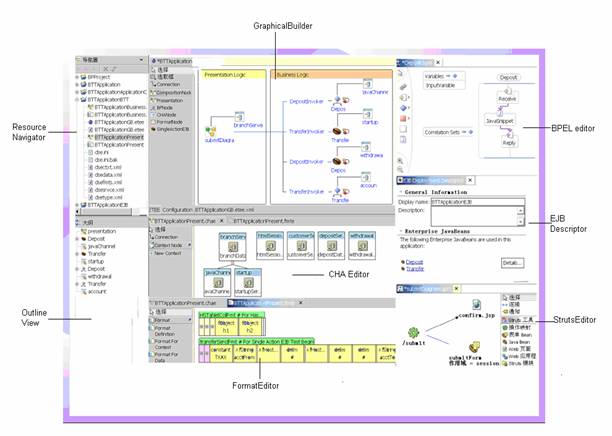Screen dimensions: 612x436
Task: Open the lower BTTApplicationPresent.chae tab
Action: pyautogui.click(x=183, y=303)
